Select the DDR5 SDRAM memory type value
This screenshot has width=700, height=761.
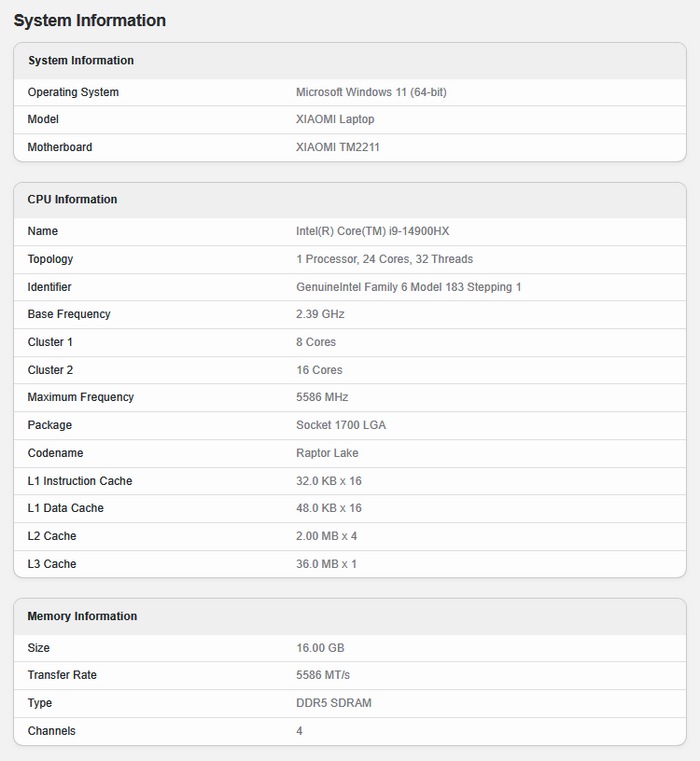[x=334, y=703]
